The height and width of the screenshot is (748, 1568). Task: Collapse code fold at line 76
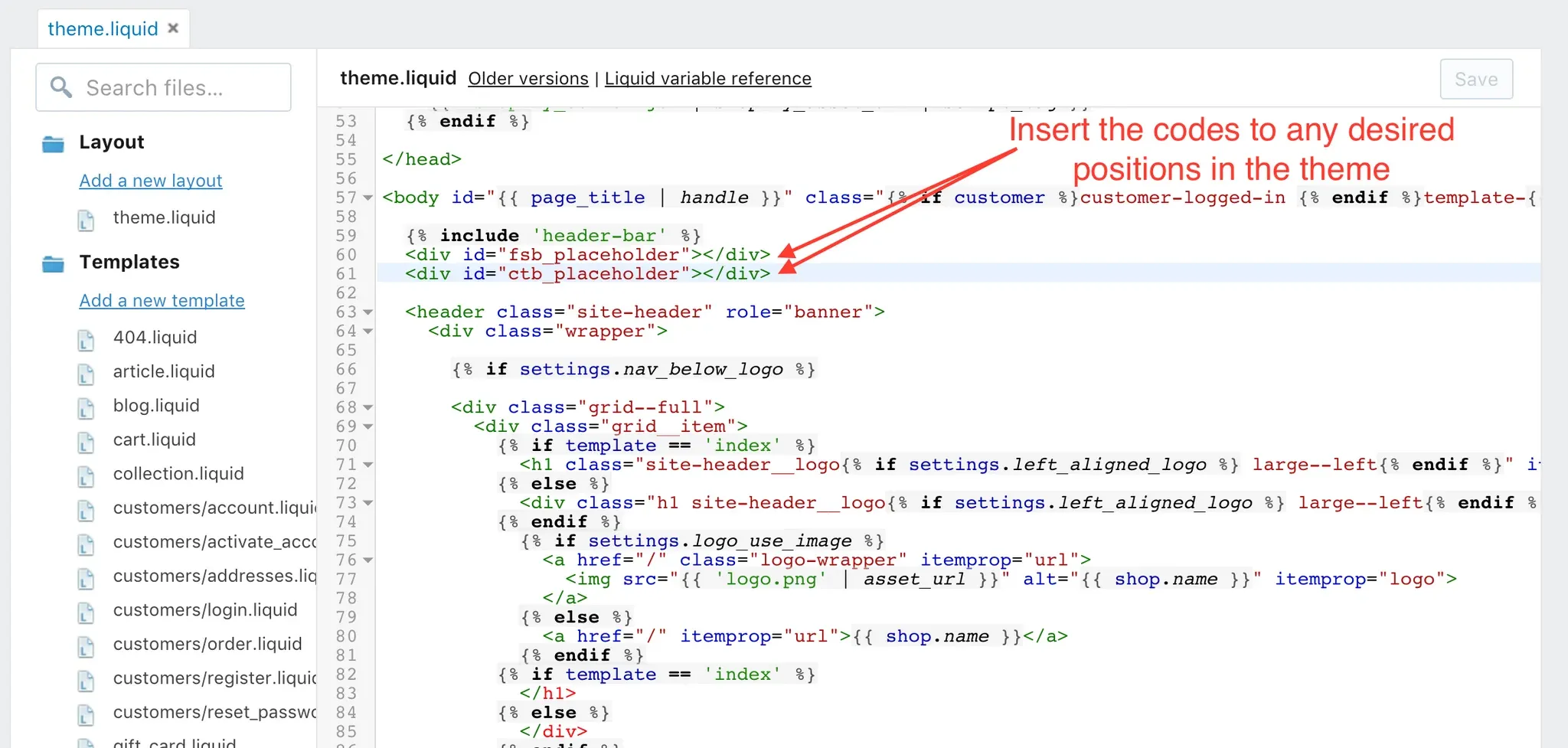[x=368, y=560]
